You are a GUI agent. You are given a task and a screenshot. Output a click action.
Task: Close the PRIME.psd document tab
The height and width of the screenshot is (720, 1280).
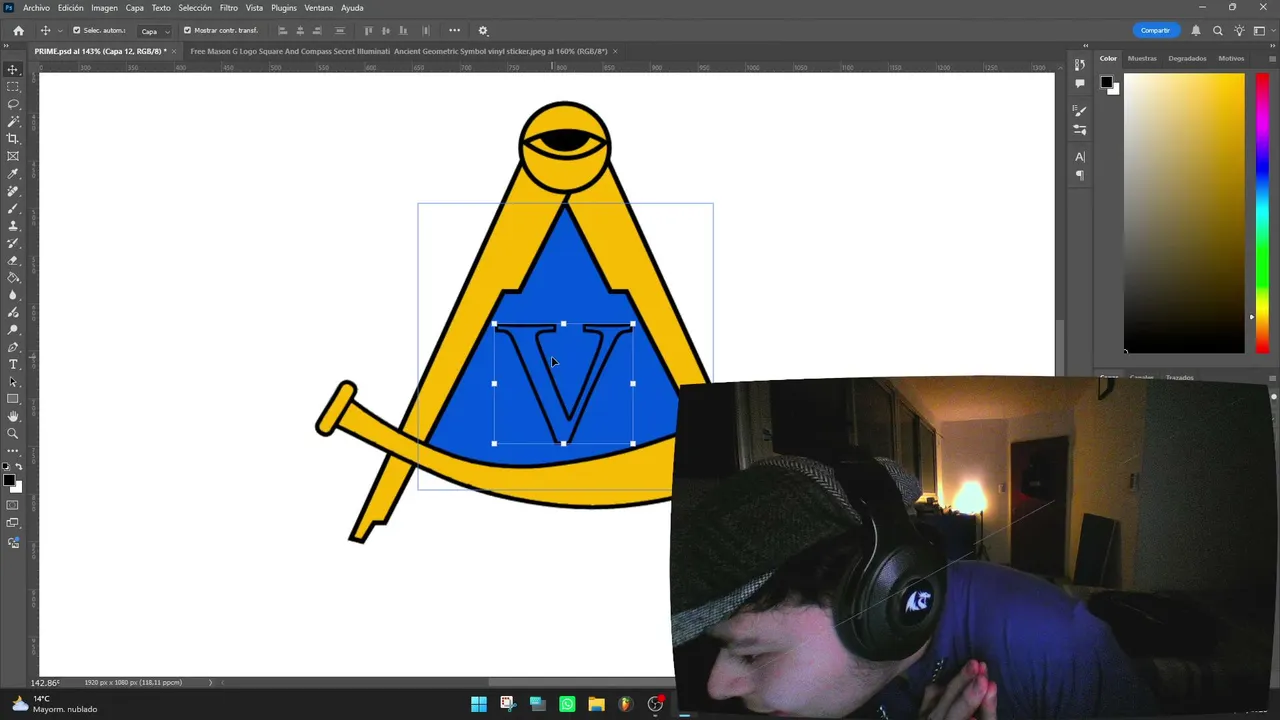pos(174,51)
